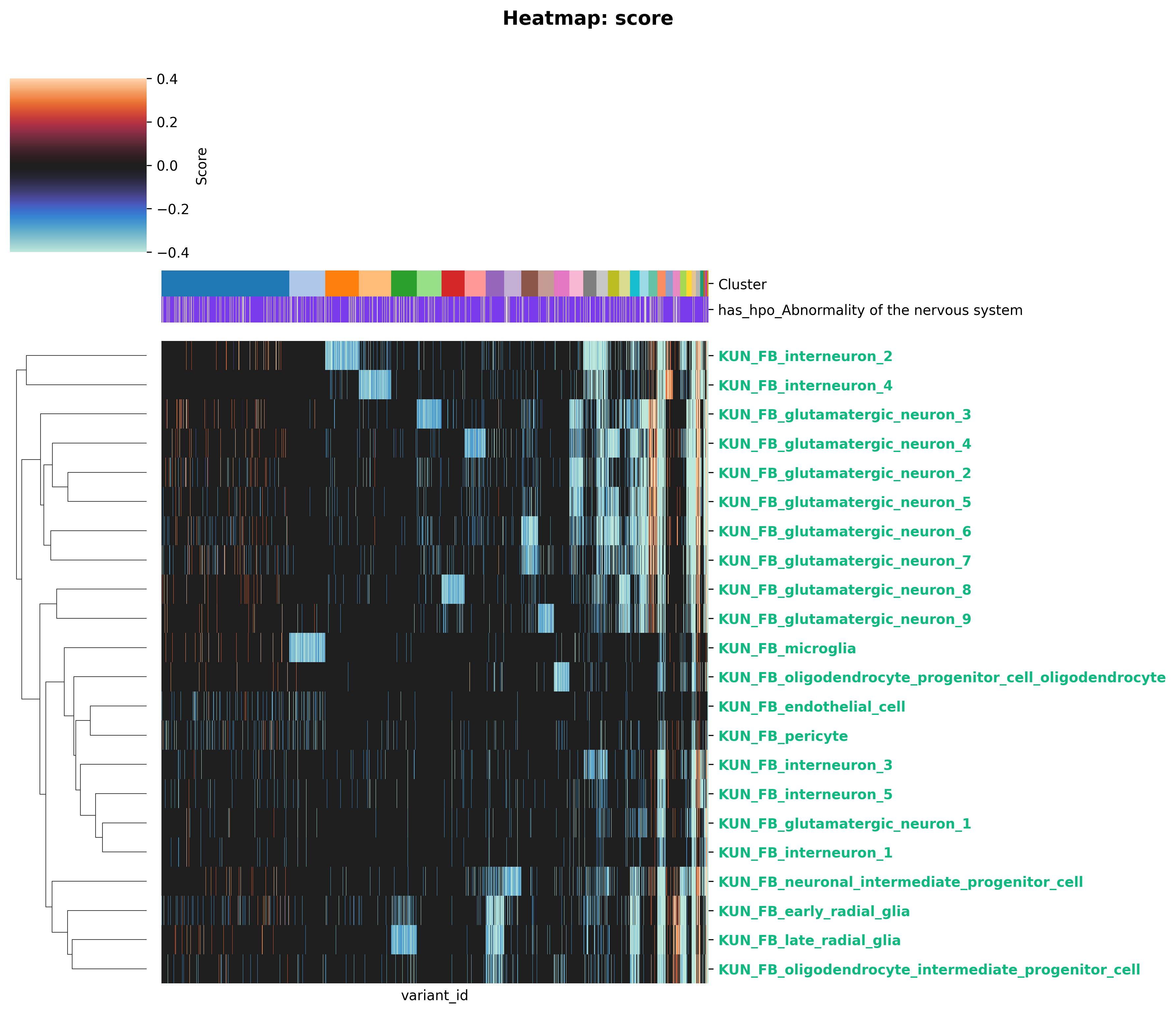Click the Heatmap: score title

[588, 19]
